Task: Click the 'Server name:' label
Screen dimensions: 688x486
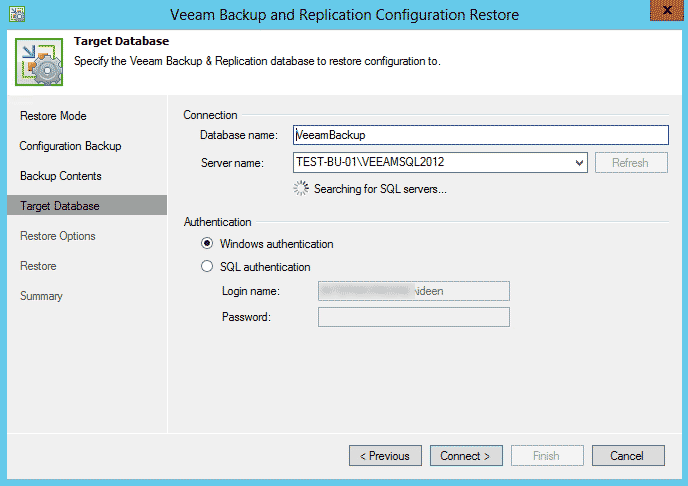Action: (x=232, y=163)
